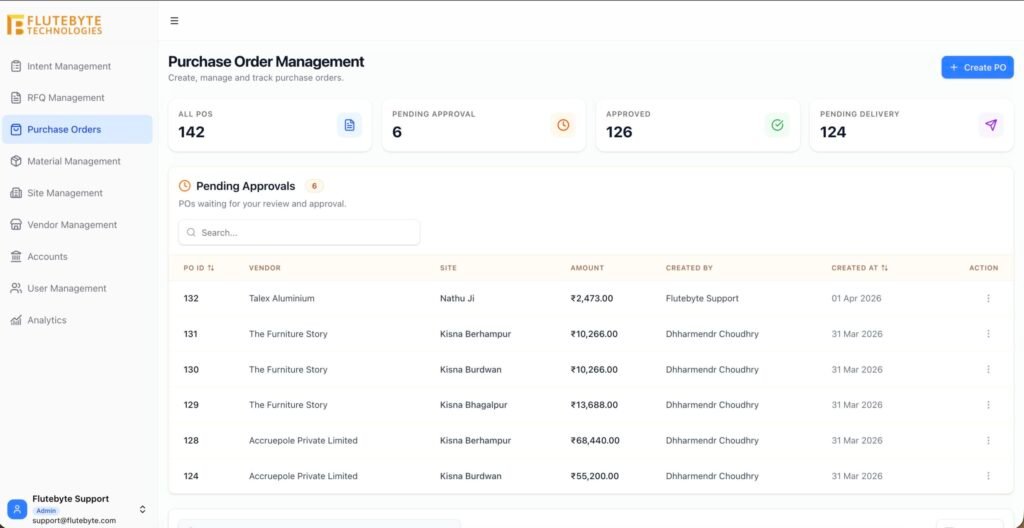Click the Pending Approval clock card icon
The height and width of the screenshot is (528, 1024).
[563, 125]
